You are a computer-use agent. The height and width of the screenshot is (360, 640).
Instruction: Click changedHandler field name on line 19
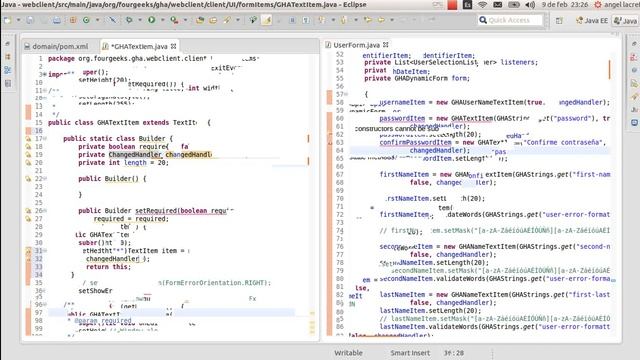(x=189, y=155)
